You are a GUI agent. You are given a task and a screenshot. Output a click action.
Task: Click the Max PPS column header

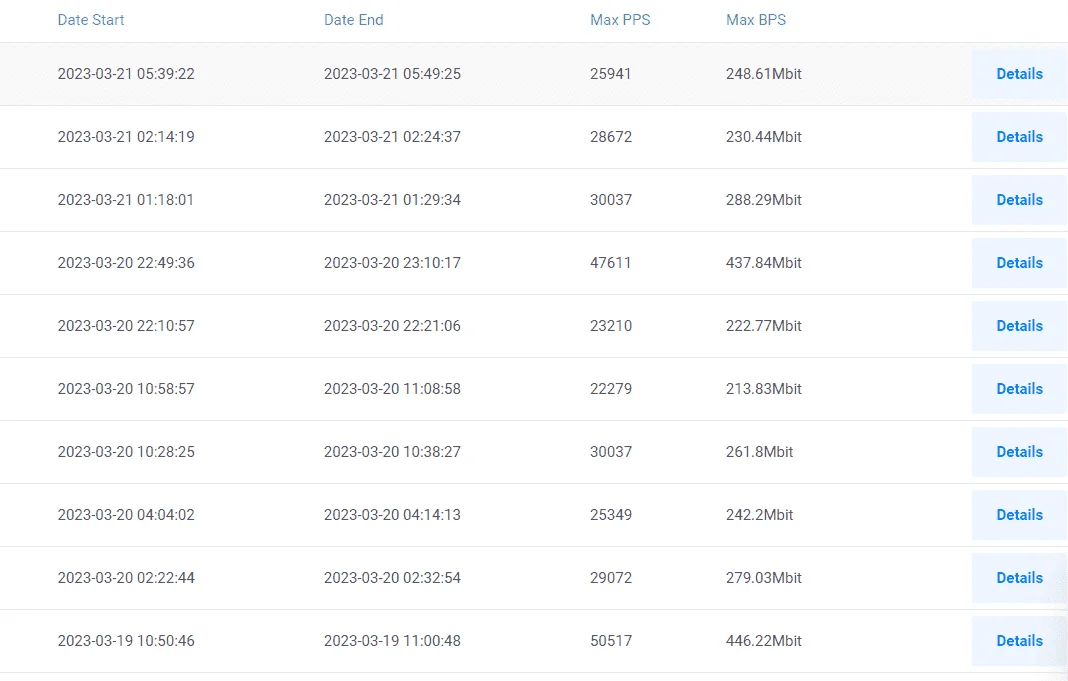(620, 20)
